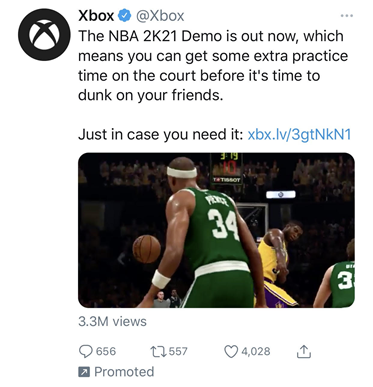
Task: Open the xbx.lv/3gtNkN1 link
Action: tap(299, 134)
